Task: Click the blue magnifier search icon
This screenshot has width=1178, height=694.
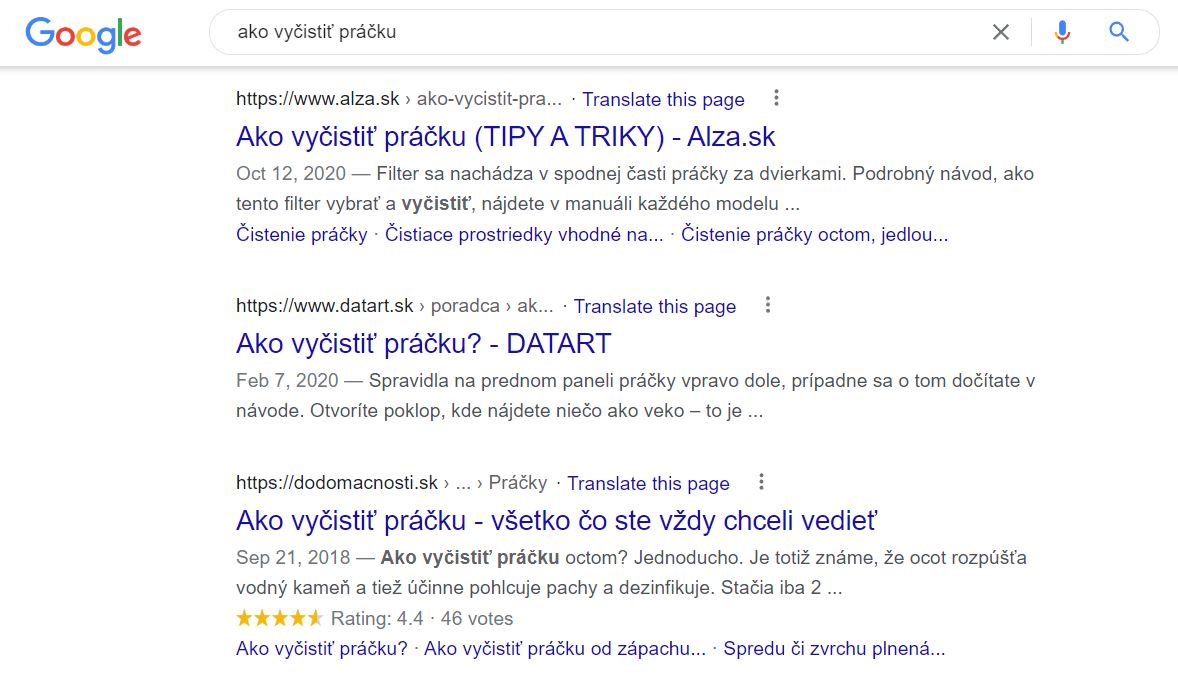Action: click(1119, 32)
